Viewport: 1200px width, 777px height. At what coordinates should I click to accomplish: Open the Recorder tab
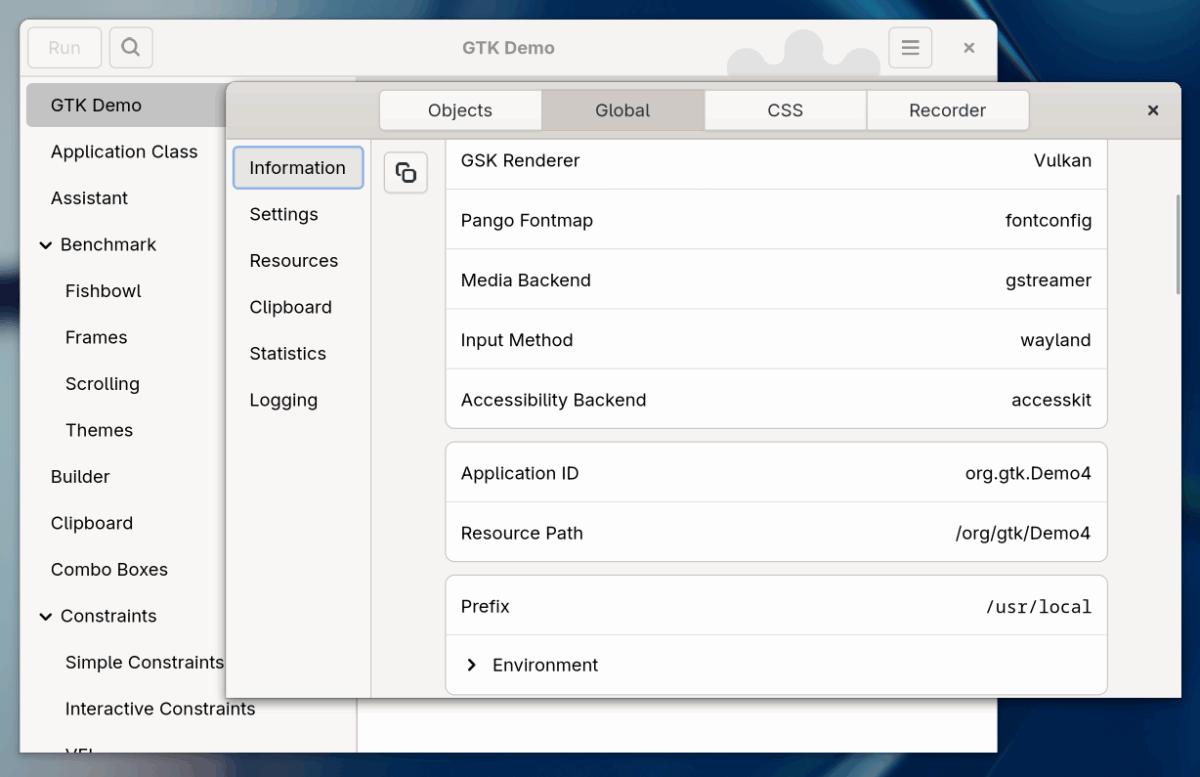[x=947, y=110]
